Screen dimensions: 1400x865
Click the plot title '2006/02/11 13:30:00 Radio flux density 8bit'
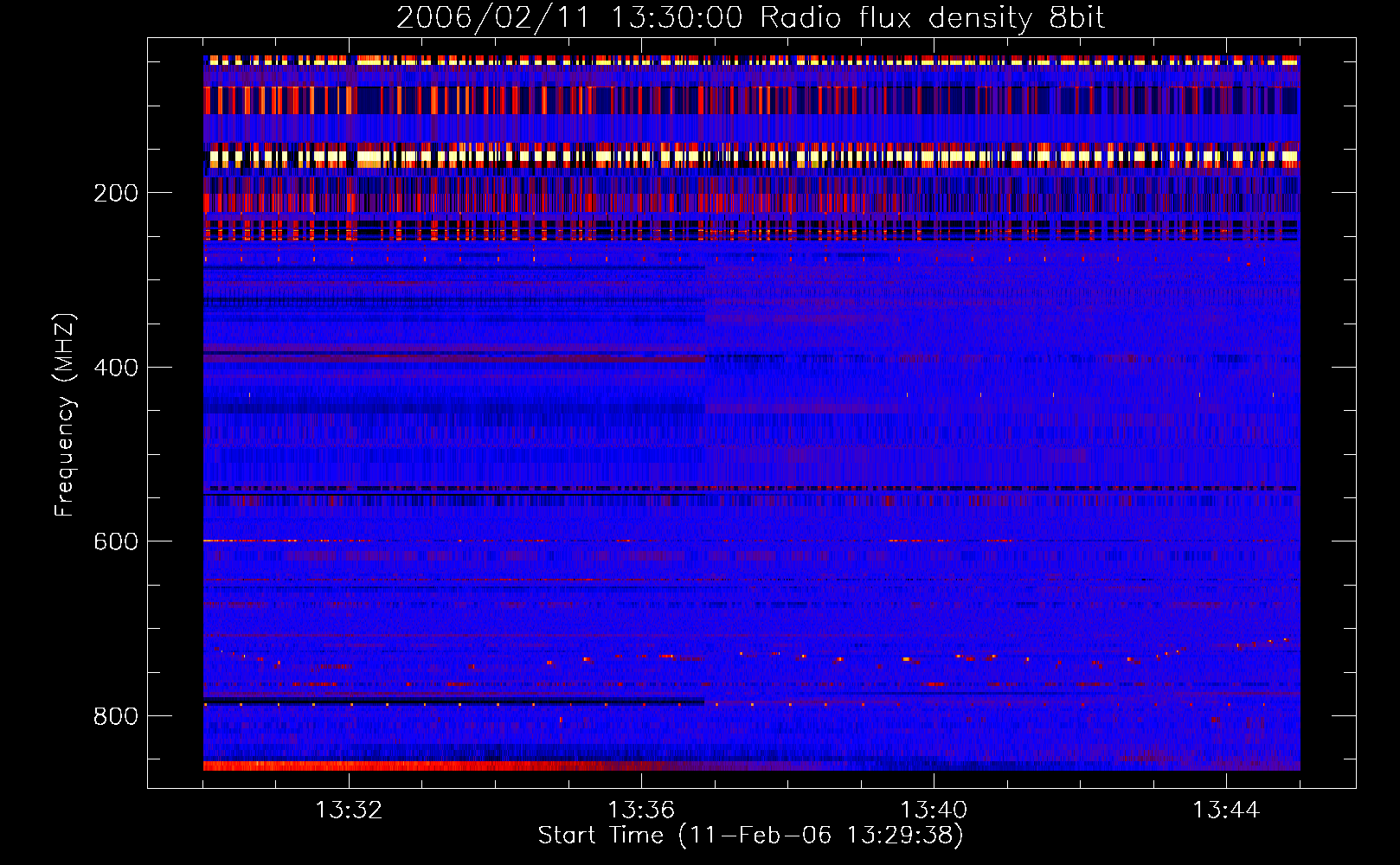pos(750,18)
